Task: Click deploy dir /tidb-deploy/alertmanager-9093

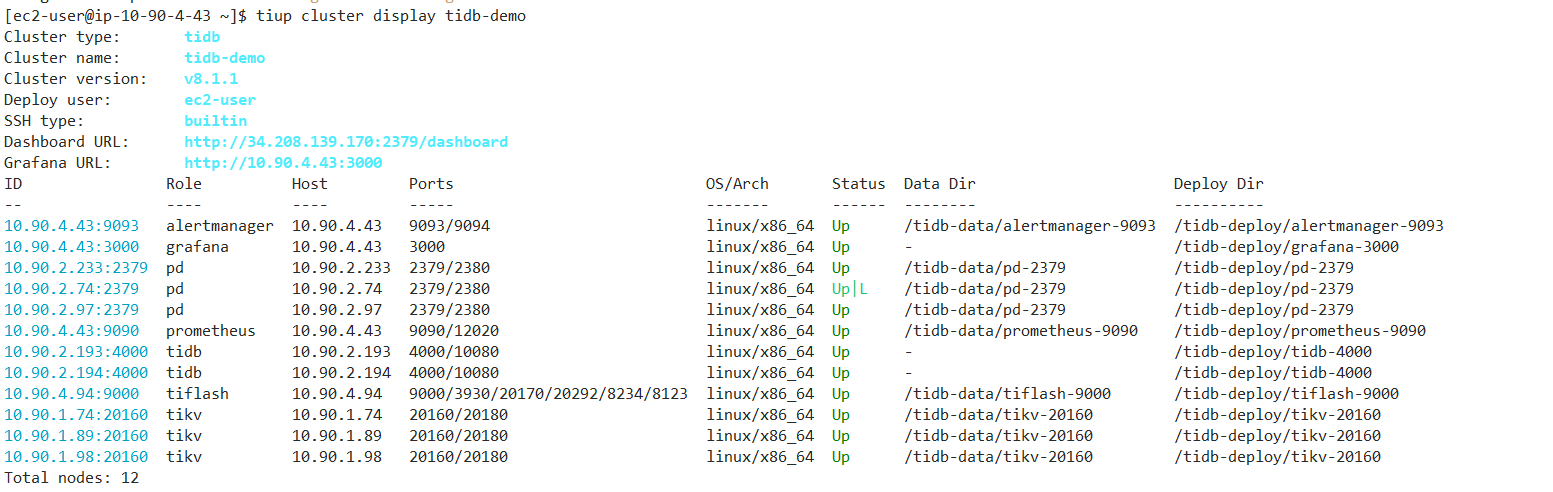Action: 1309,226
